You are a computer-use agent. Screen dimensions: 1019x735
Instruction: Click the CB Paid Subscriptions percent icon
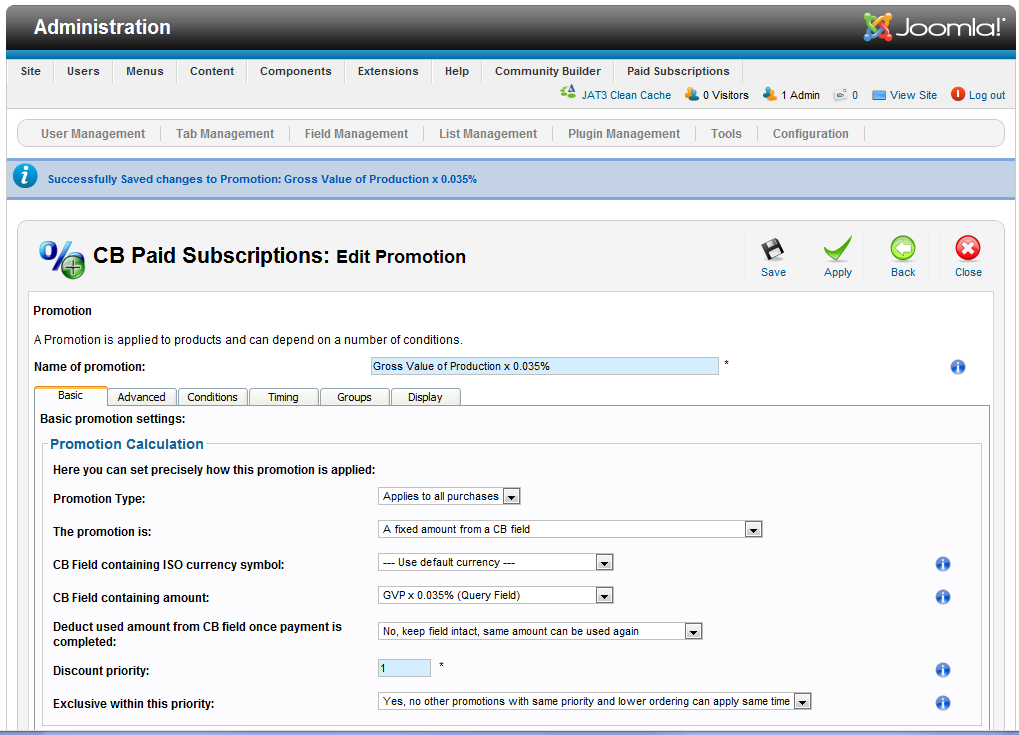click(62, 259)
